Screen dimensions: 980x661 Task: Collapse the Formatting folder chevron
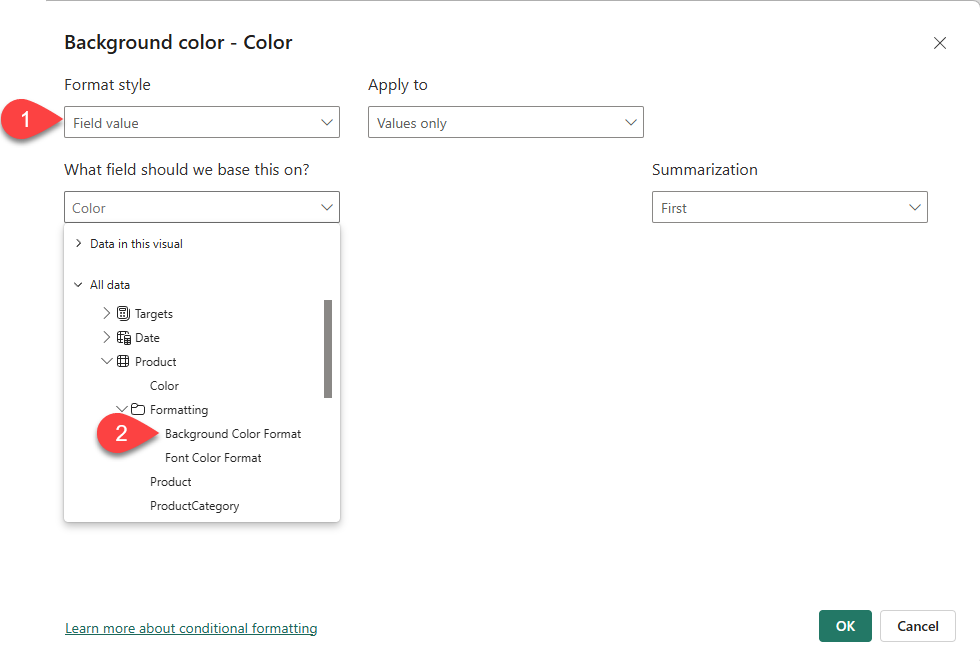click(122, 410)
